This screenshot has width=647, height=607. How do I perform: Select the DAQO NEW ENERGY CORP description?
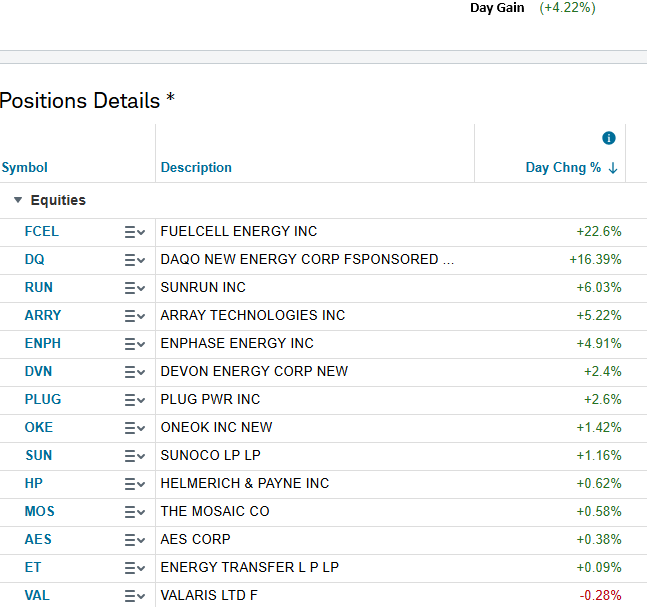point(307,259)
